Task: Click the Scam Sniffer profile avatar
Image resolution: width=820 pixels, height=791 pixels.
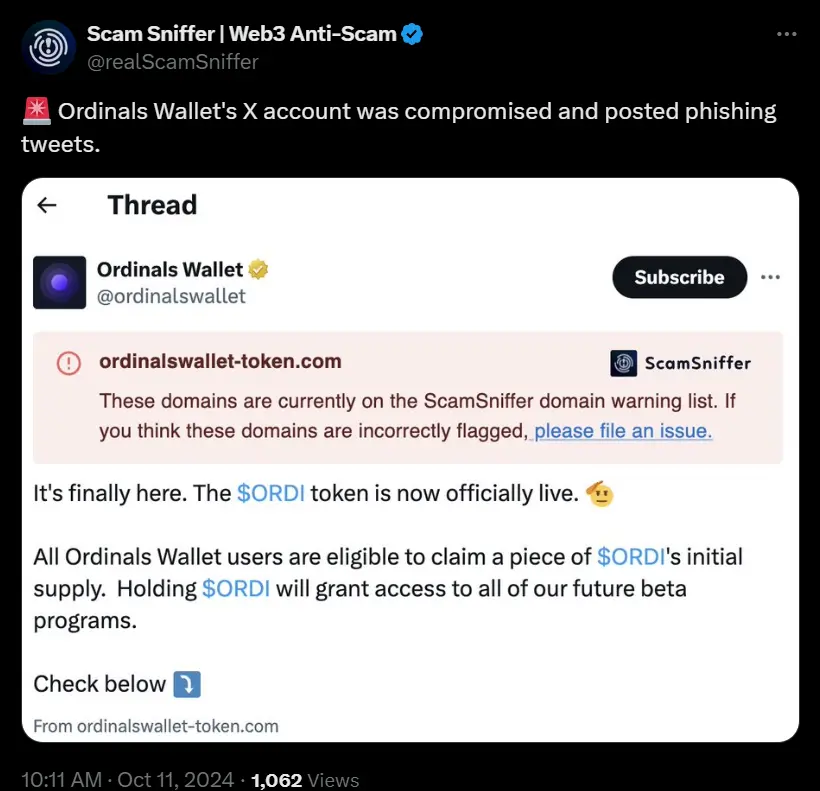Action: pyautogui.click(x=47, y=46)
